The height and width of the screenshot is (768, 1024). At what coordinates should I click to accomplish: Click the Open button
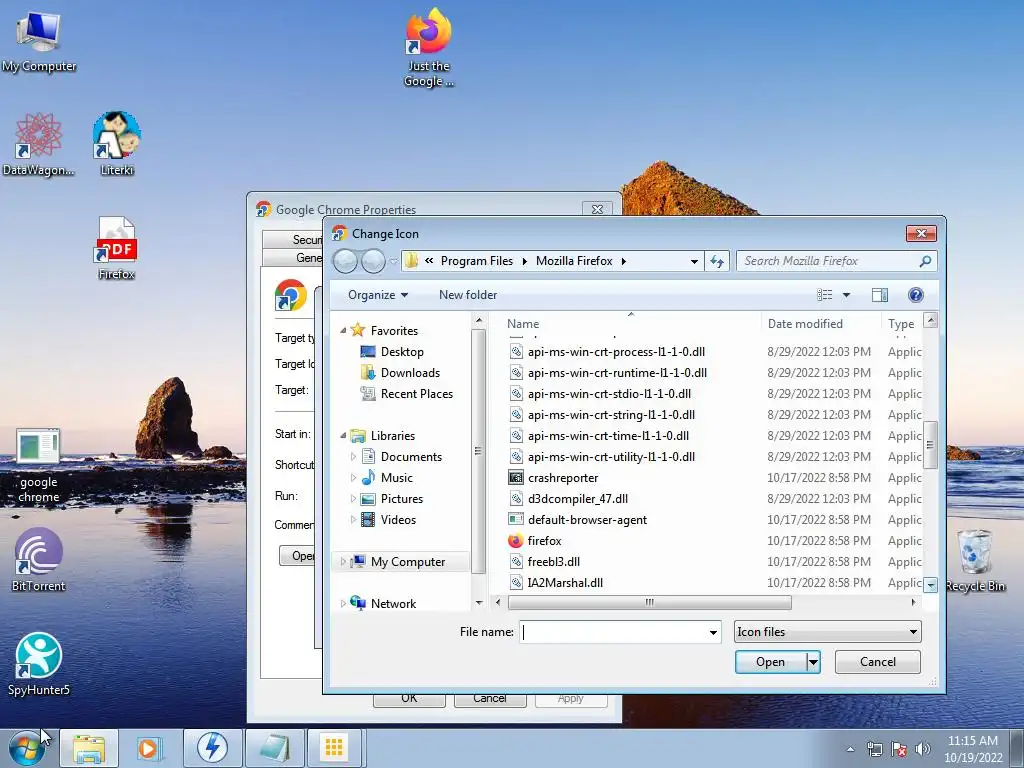771,662
